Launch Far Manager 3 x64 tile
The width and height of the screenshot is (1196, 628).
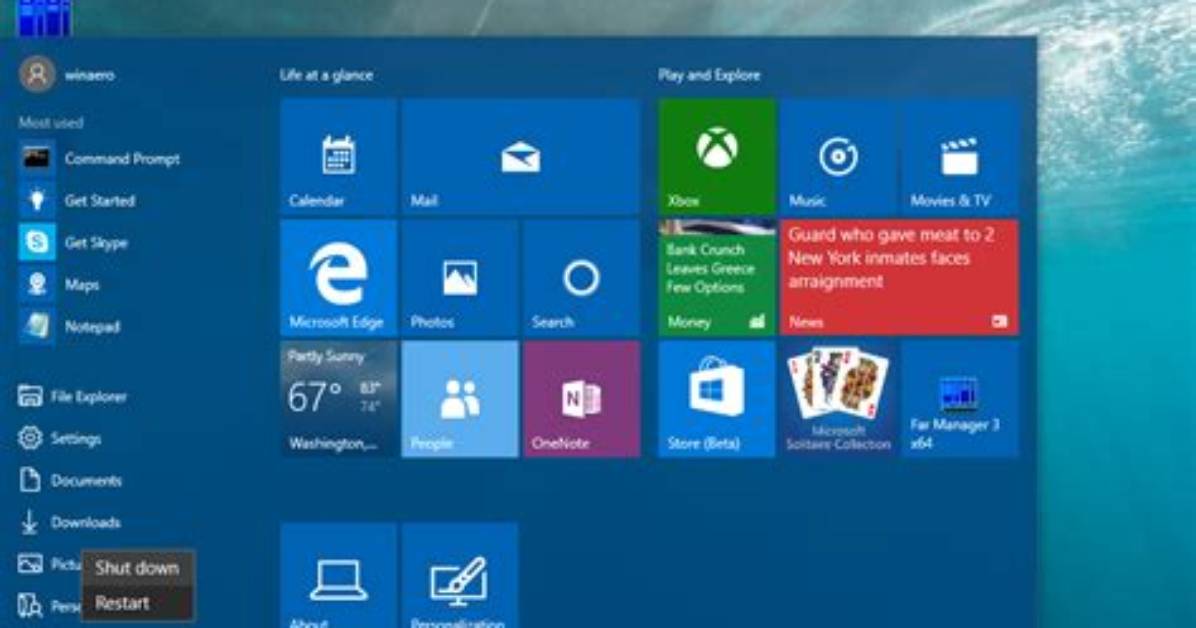(960, 399)
